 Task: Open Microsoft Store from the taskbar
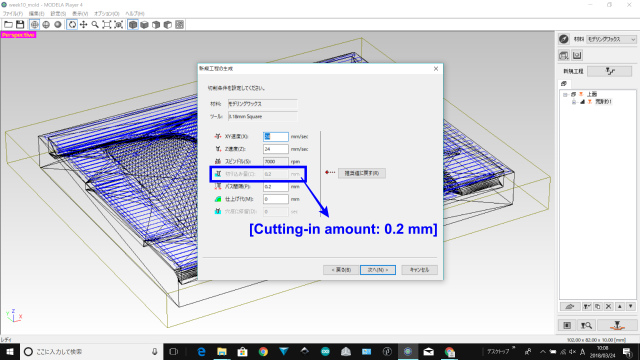[x=242, y=351]
